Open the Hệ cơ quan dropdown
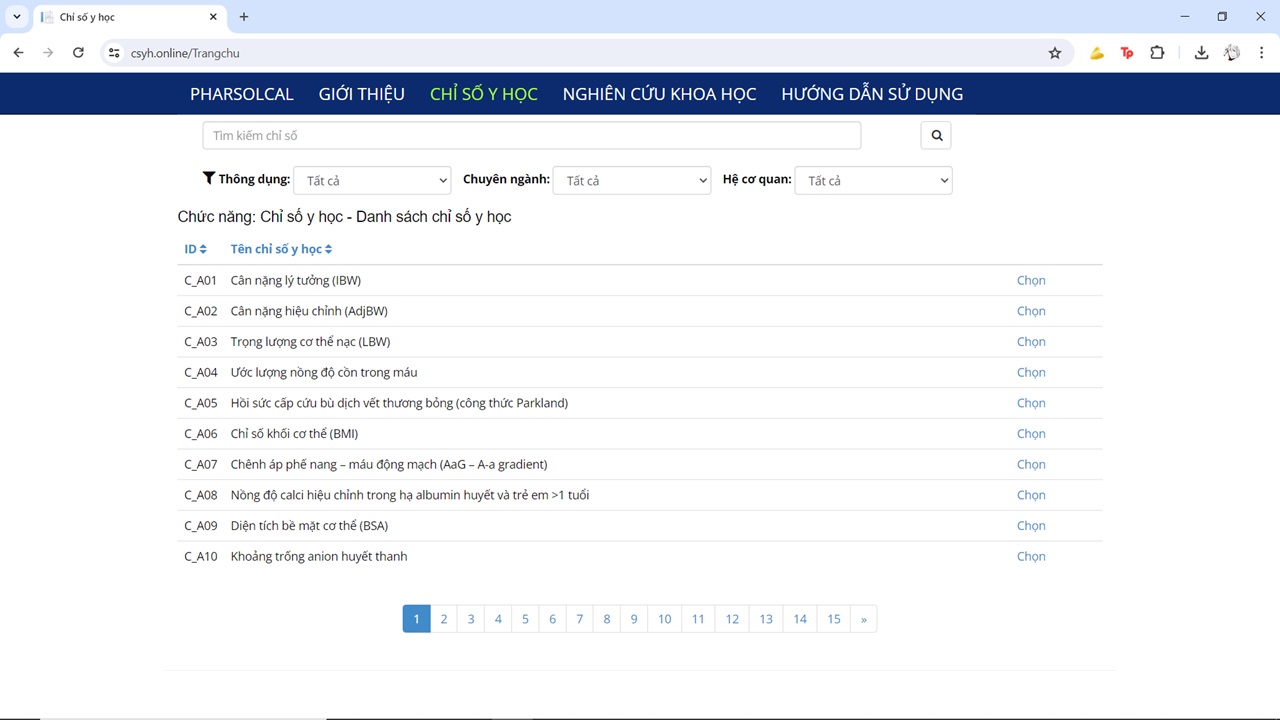This screenshot has height=720, width=1280. 873,180
